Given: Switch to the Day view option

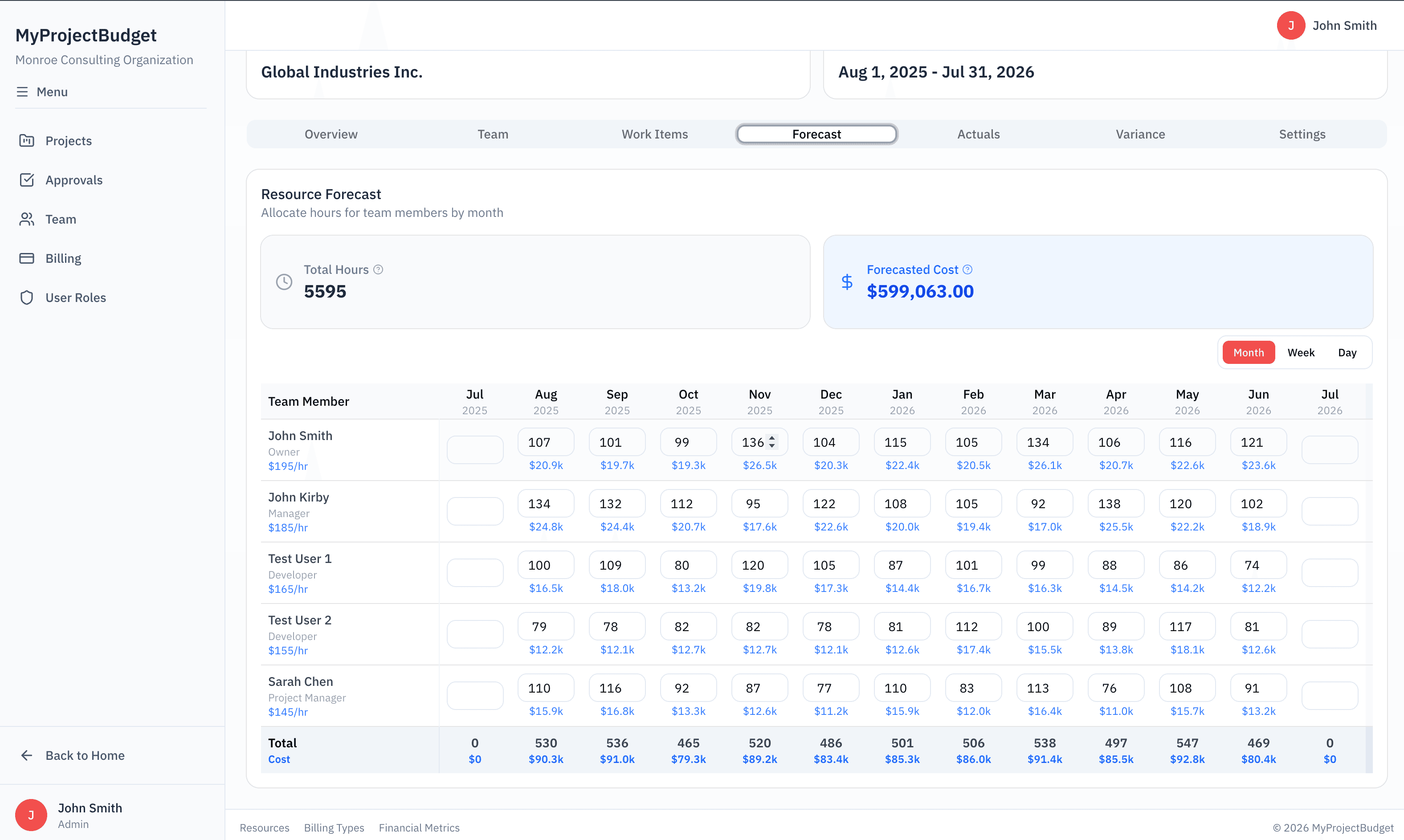Looking at the screenshot, I should pyautogui.click(x=1347, y=352).
